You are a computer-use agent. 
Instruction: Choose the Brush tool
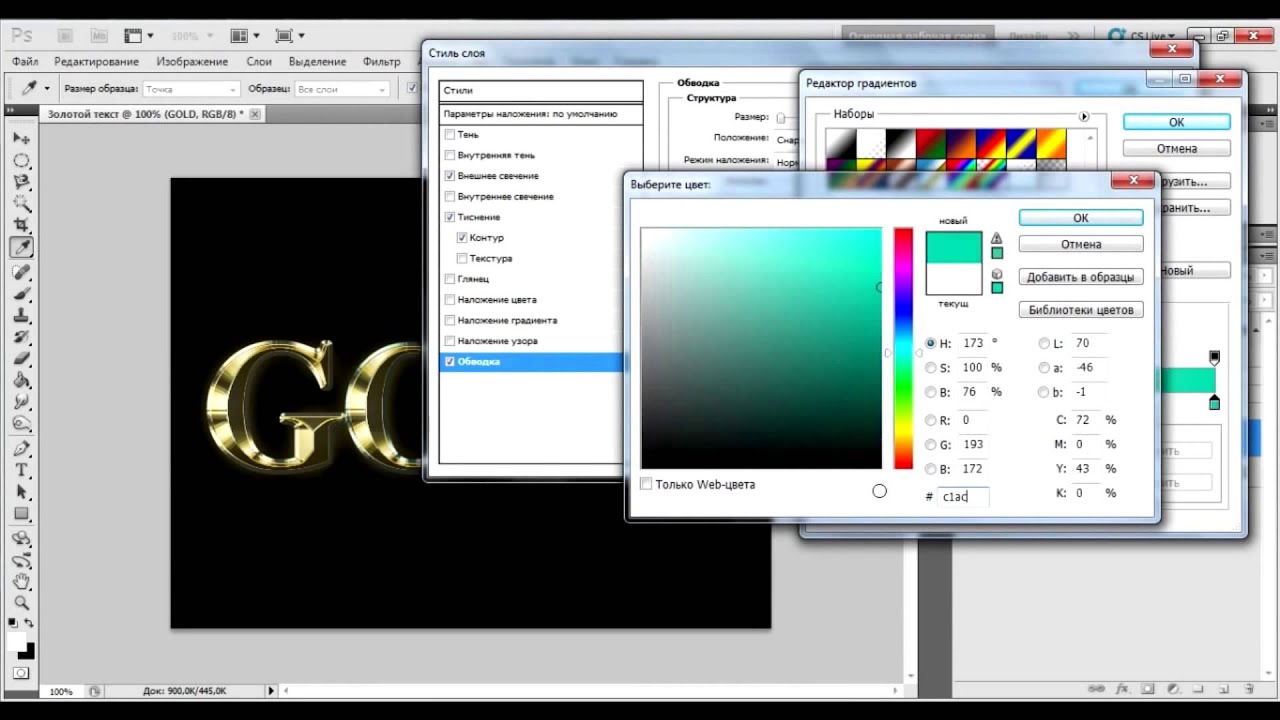tap(21, 294)
